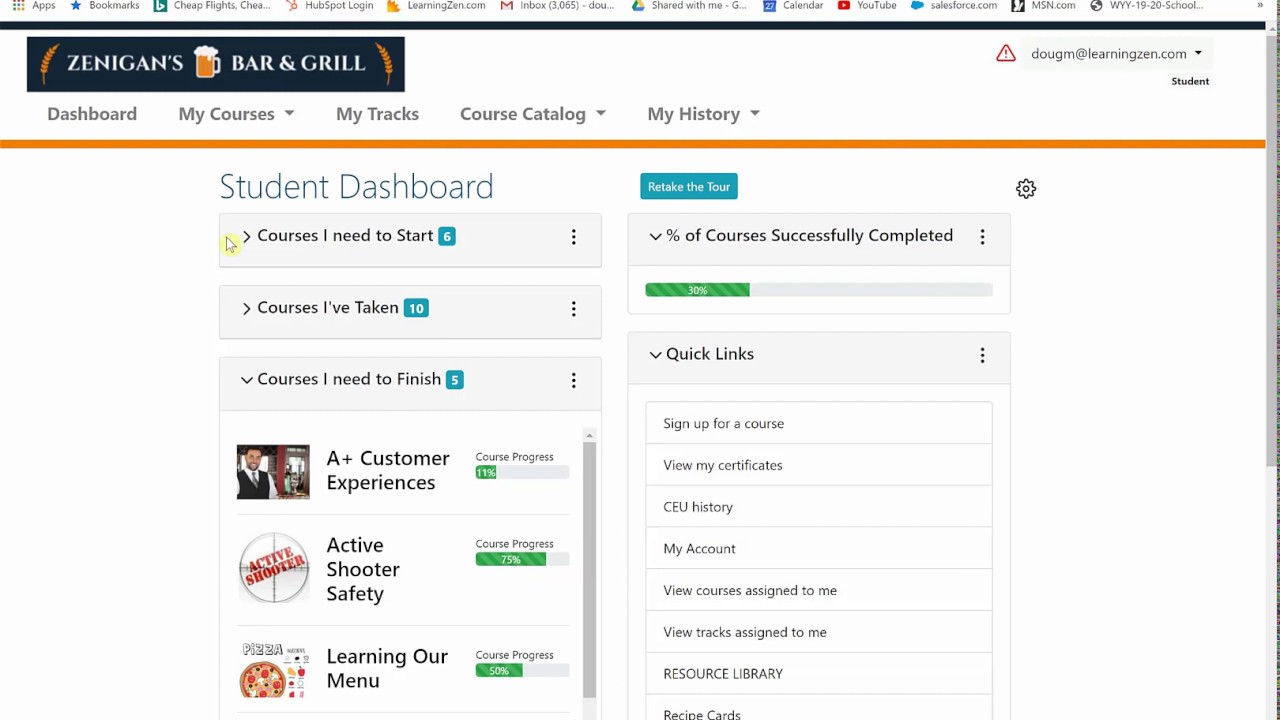Open the My Tracks nav item
Image resolution: width=1280 pixels, height=720 pixels.
tap(377, 114)
